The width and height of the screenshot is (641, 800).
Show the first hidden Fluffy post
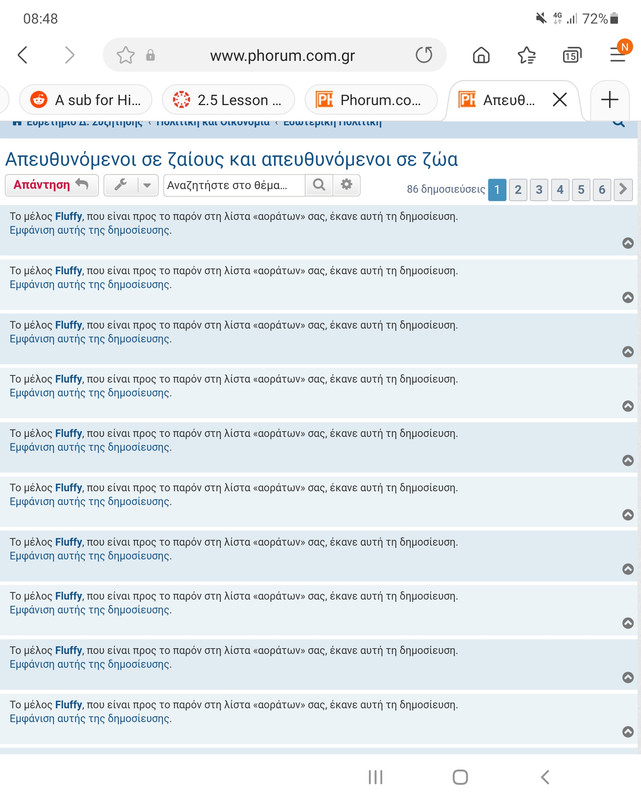click(90, 230)
